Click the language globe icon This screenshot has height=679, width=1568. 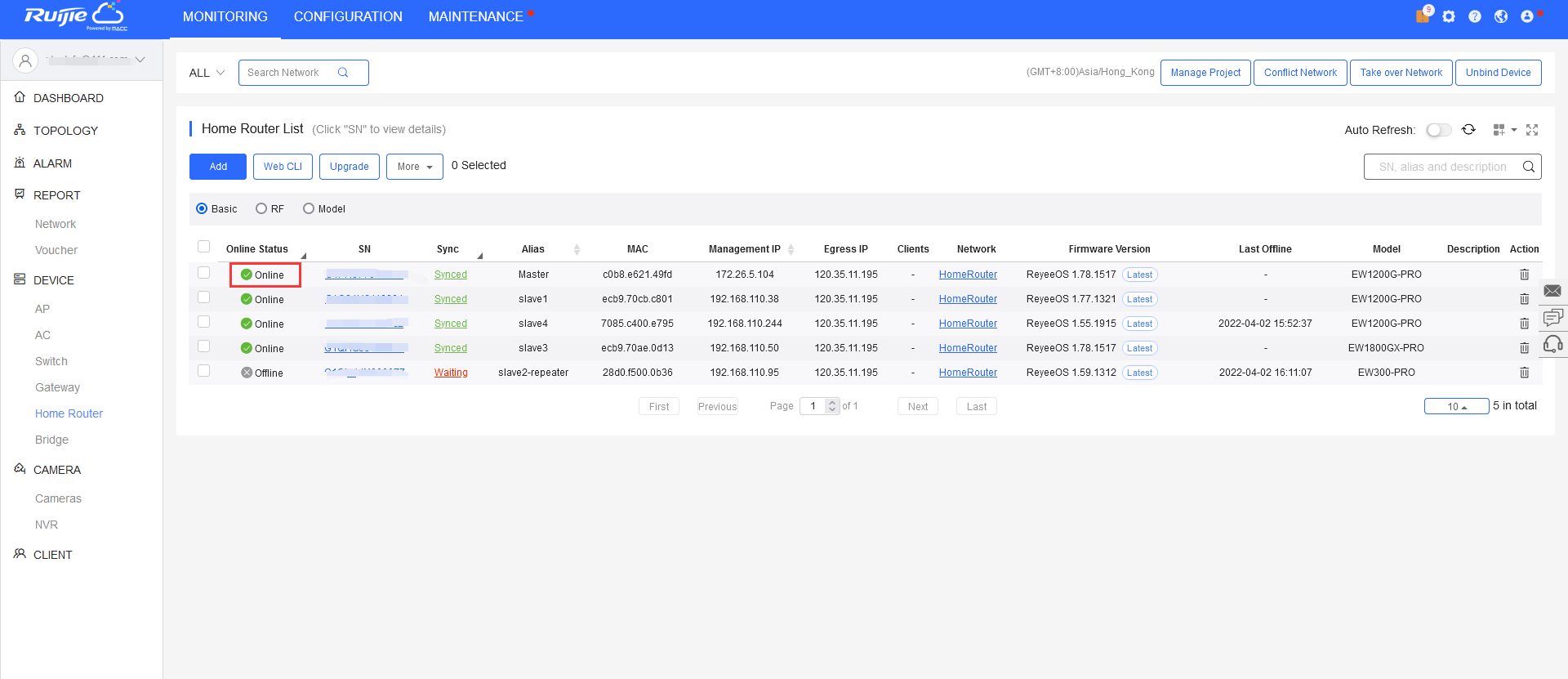tap(1501, 16)
